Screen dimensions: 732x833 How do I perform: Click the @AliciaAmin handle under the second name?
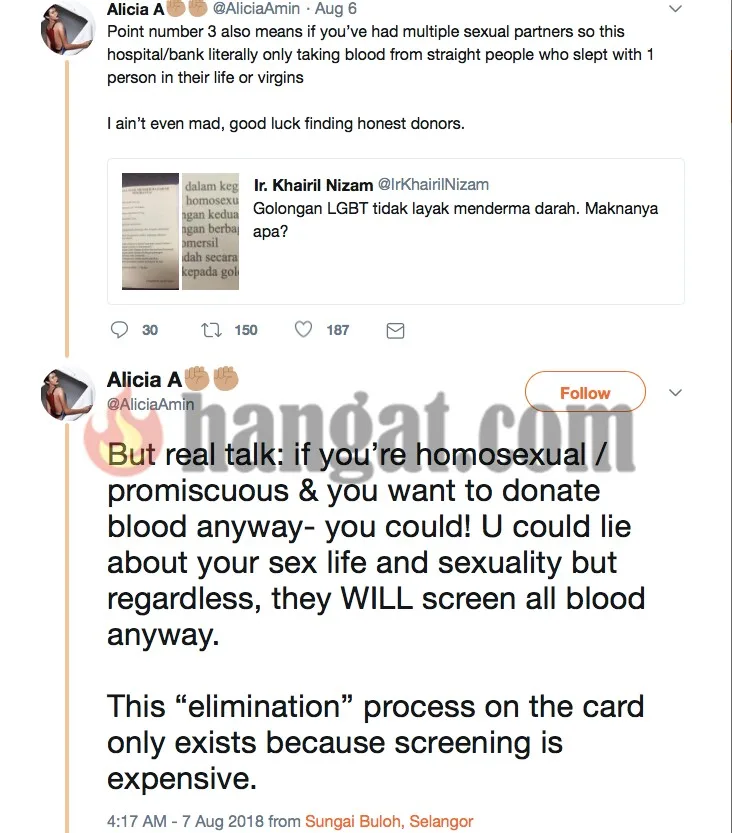coord(150,404)
